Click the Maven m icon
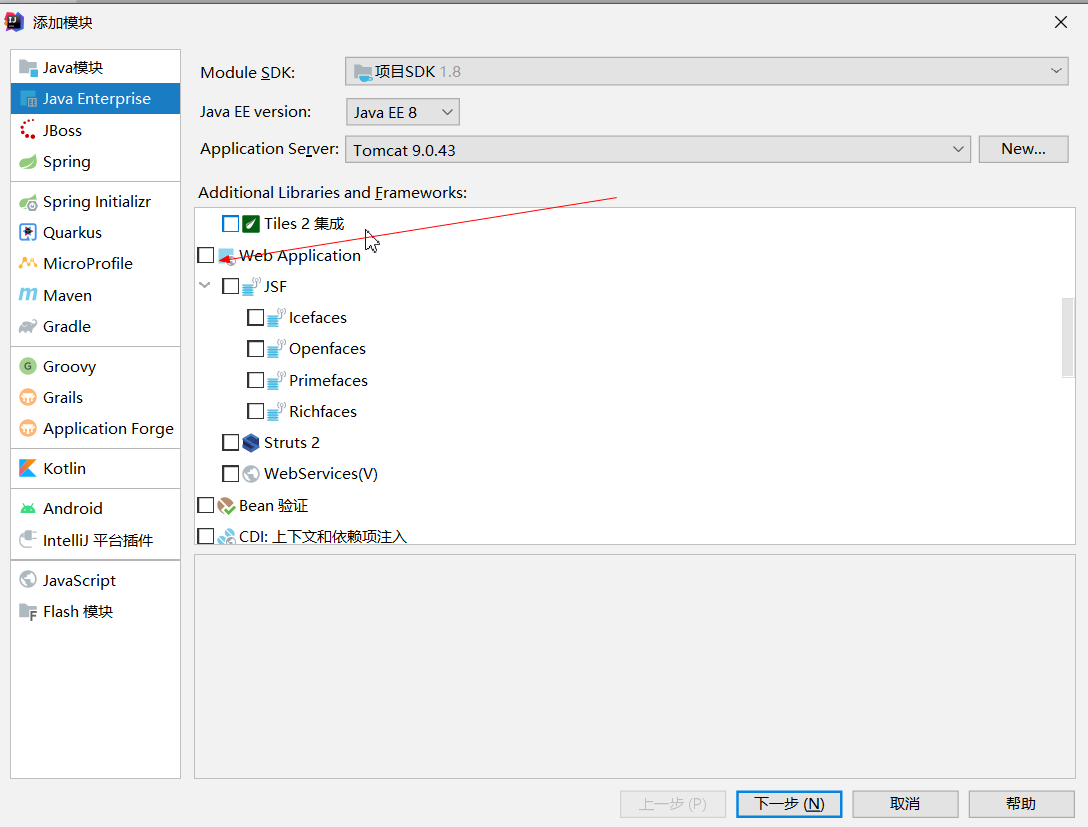Viewport: 1088px width, 827px height. point(28,295)
